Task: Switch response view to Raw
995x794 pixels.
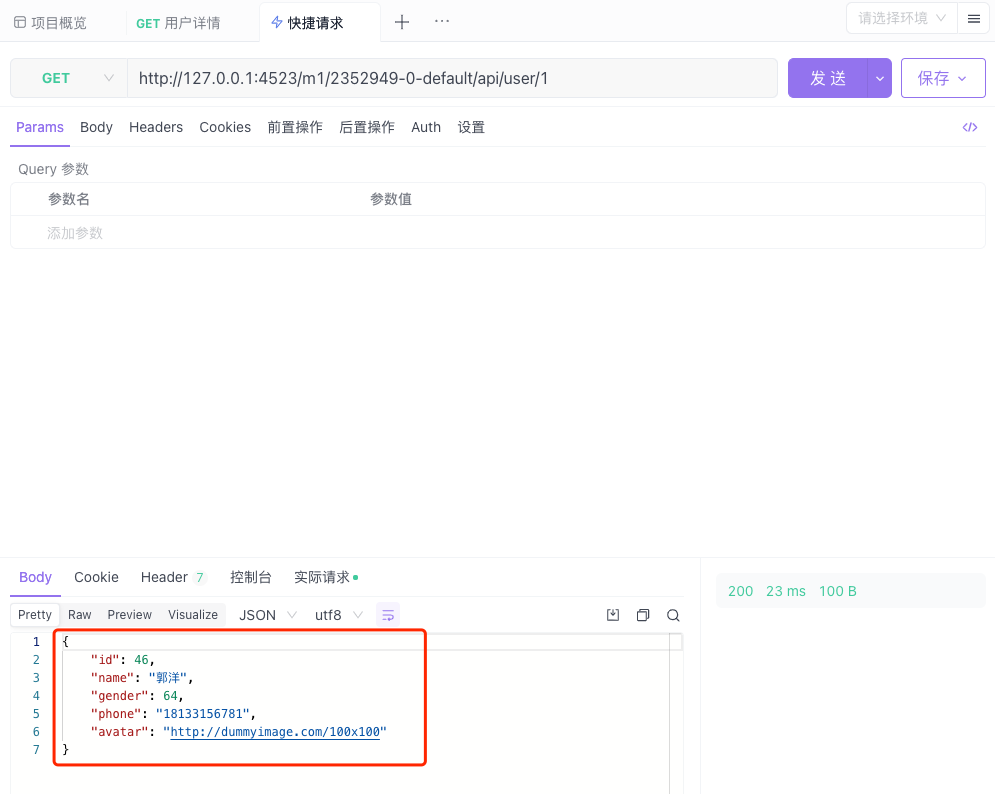Action: tap(80, 614)
